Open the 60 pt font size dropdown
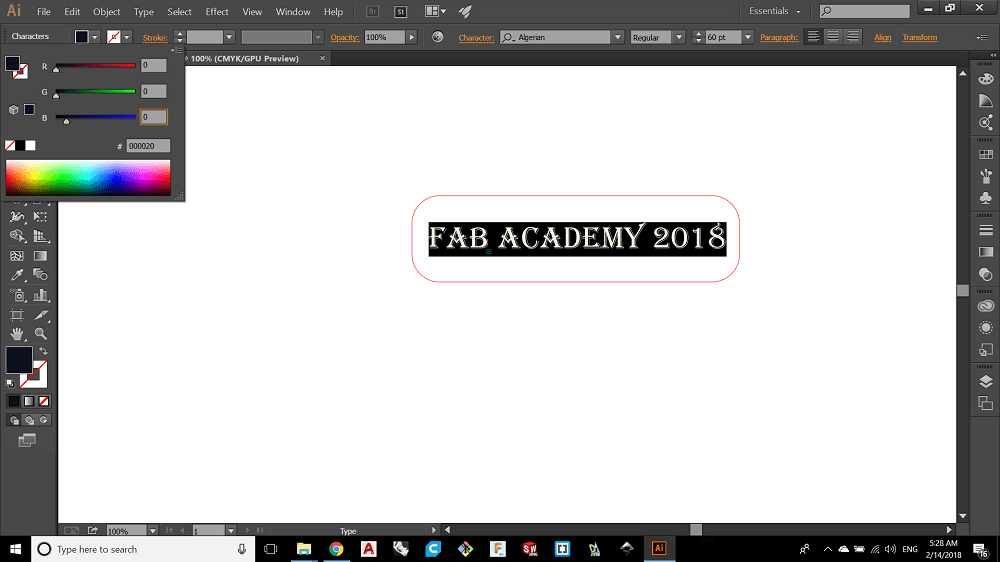 coord(747,37)
